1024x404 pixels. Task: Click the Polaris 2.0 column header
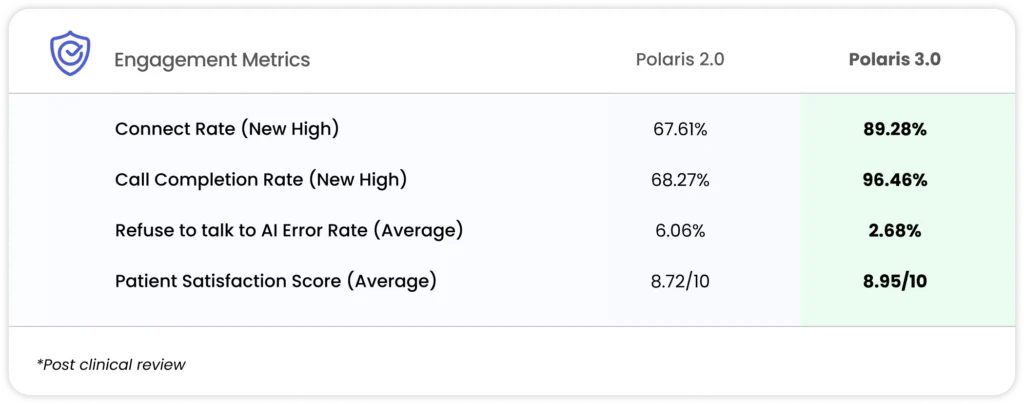[680, 59]
